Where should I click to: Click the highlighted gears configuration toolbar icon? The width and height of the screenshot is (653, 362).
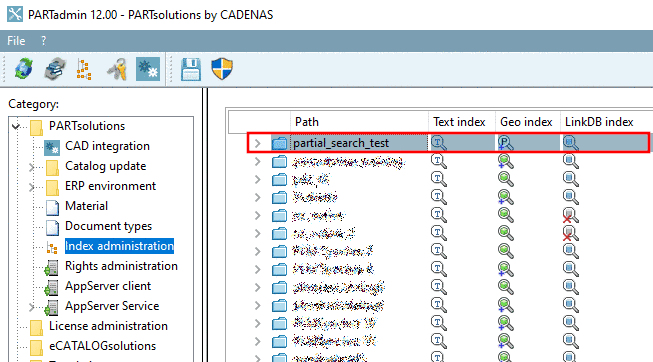148,69
